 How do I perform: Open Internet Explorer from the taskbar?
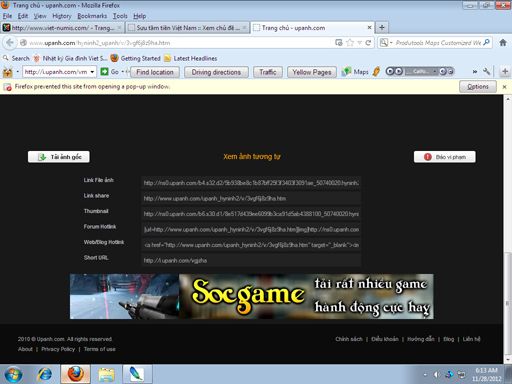click(x=45, y=374)
